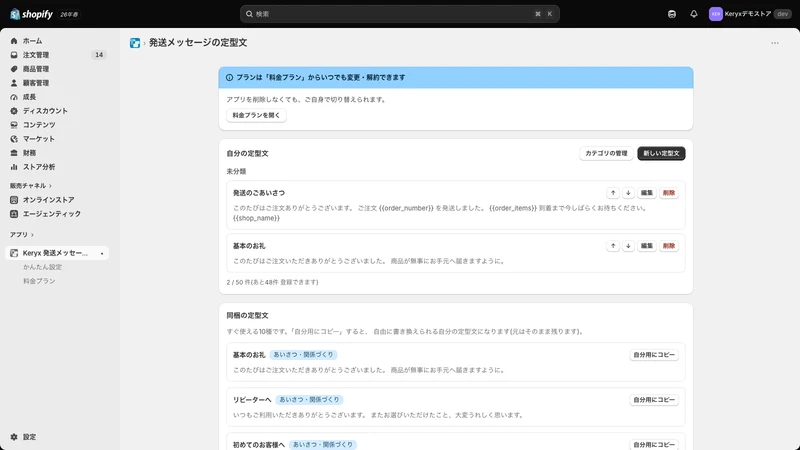Viewport: 800px width, 450px height.
Task: Expand アプリ section chevron
Action: pyautogui.click(x=33, y=235)
